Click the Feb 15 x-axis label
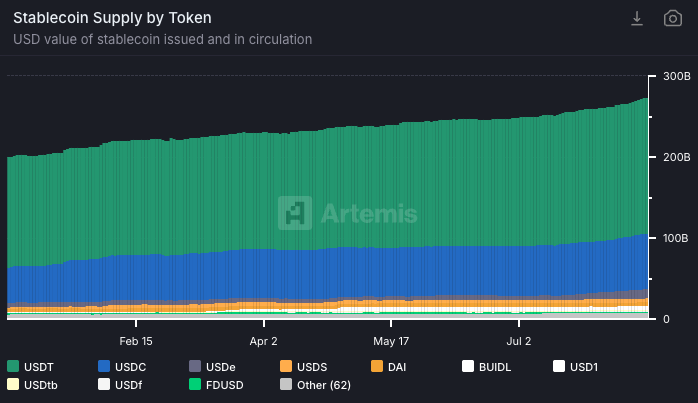 coord(135,340)
